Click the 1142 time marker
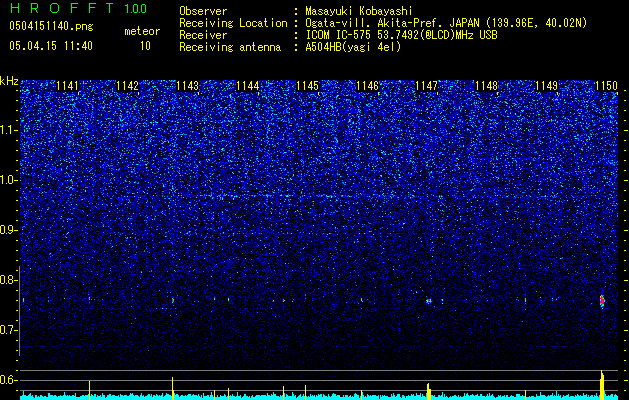This screenshot has height=400, width=629. [127, 86]
